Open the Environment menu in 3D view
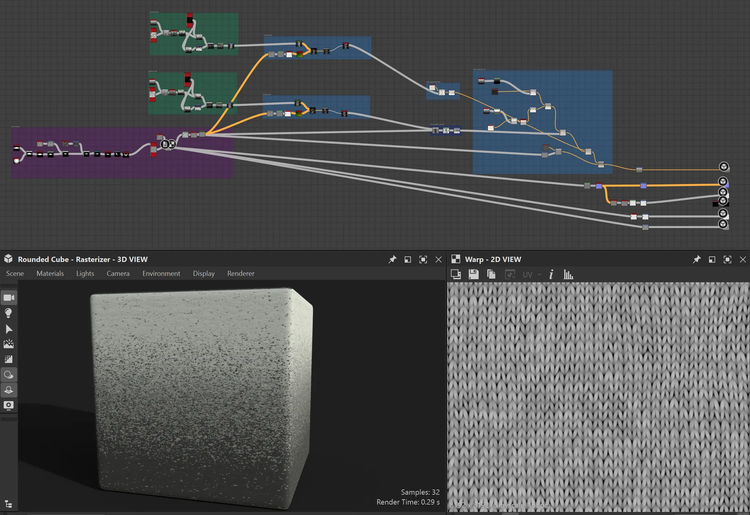The height and width of the screenshot is (515, 750). [x=161, y=274]
